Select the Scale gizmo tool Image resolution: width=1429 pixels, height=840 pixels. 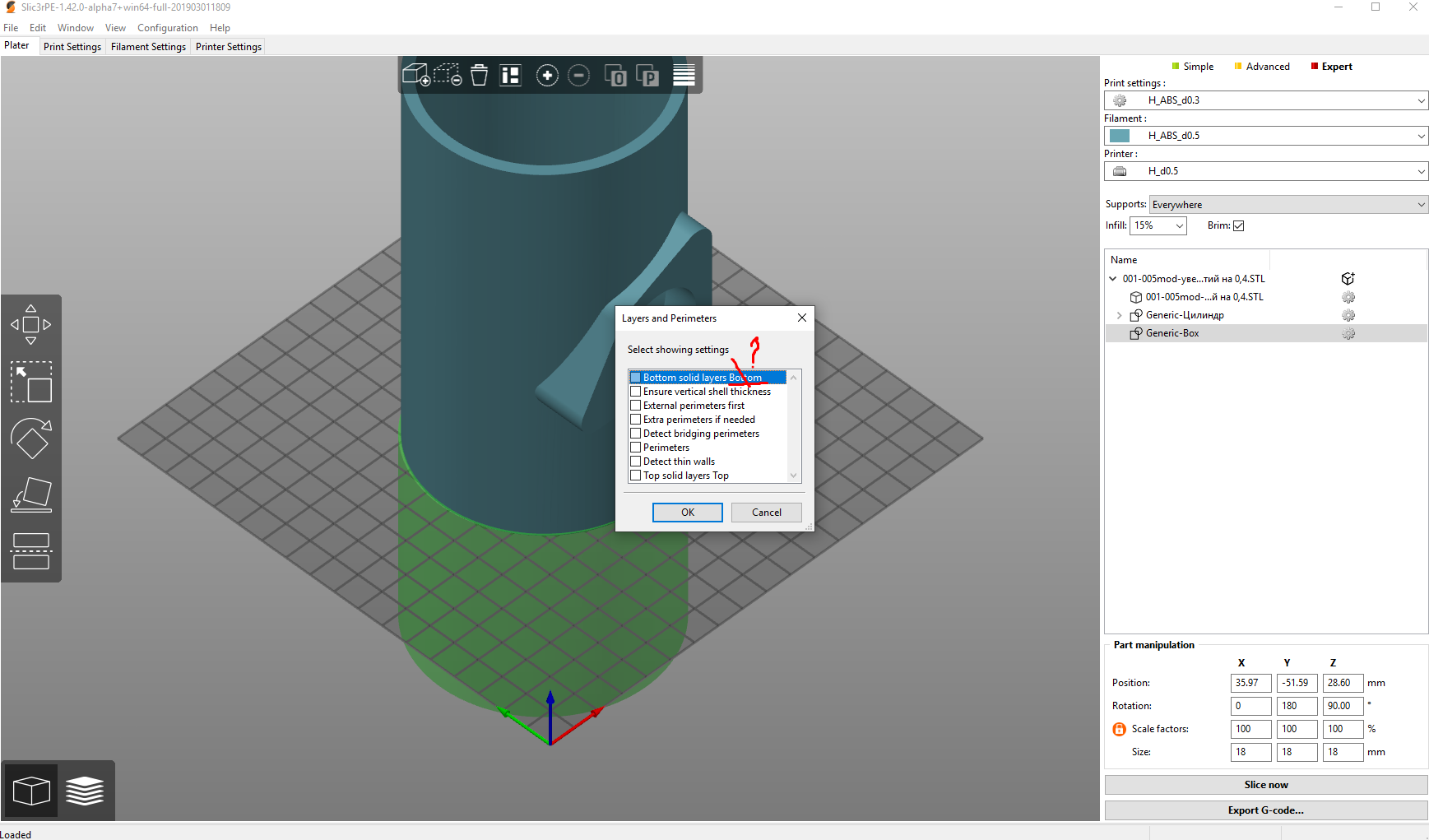tap(30, 382)
